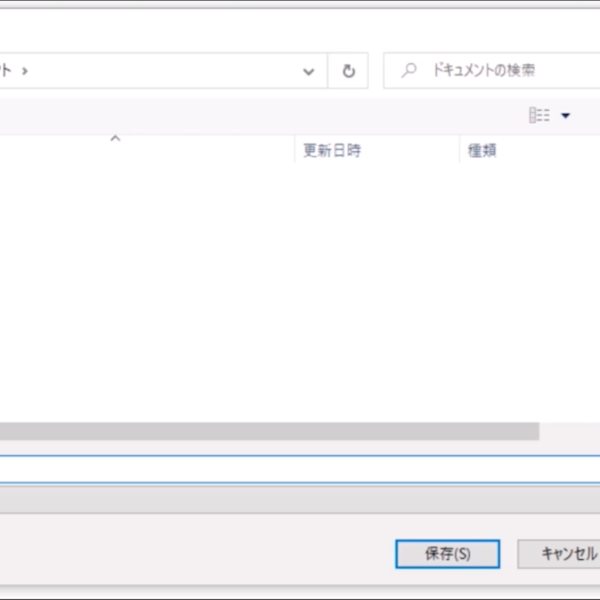
Task: Click the horizontal scrollbar thumb in the file list
Action: (x=270, y=431)
